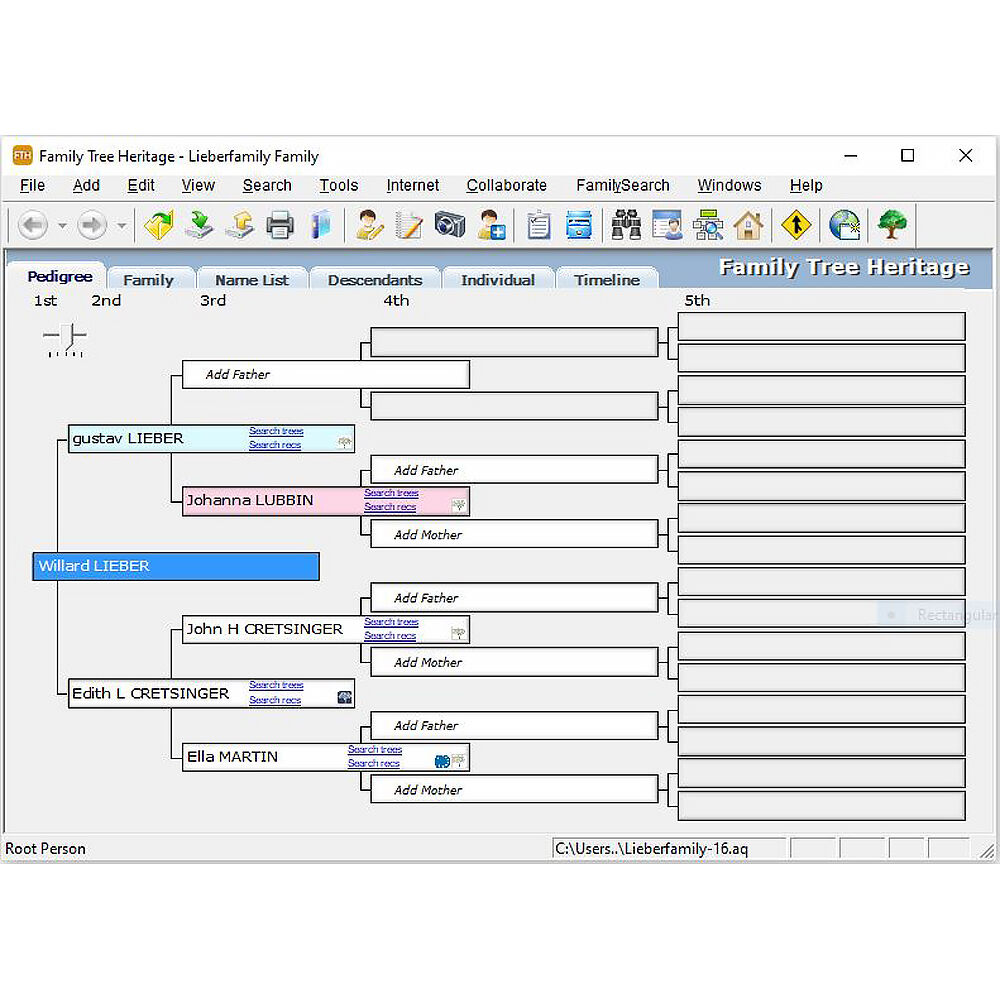Click Search trees link for gustav LIEBER
This screenshot has height=1000, width=1000.
pyautogui.click(x=276, y=431)
